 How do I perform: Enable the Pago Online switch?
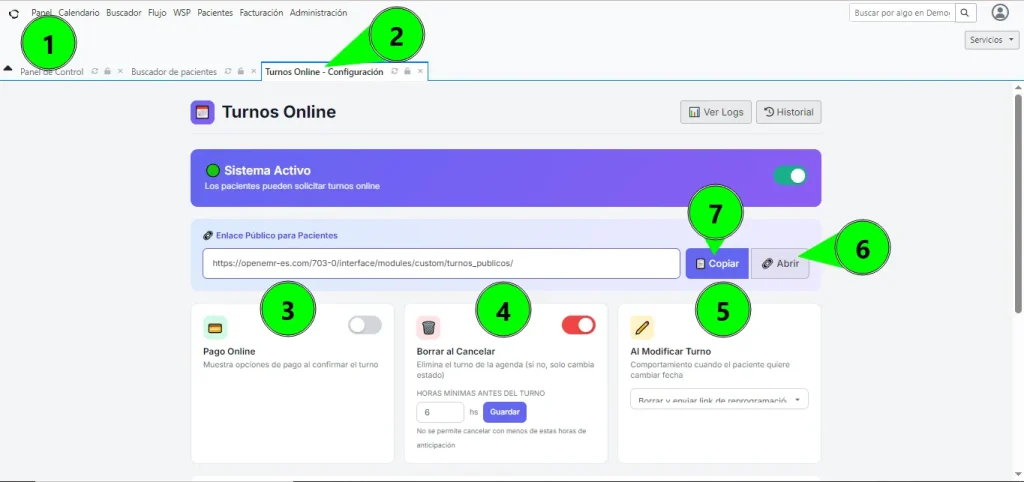click(x=365, y=325)
